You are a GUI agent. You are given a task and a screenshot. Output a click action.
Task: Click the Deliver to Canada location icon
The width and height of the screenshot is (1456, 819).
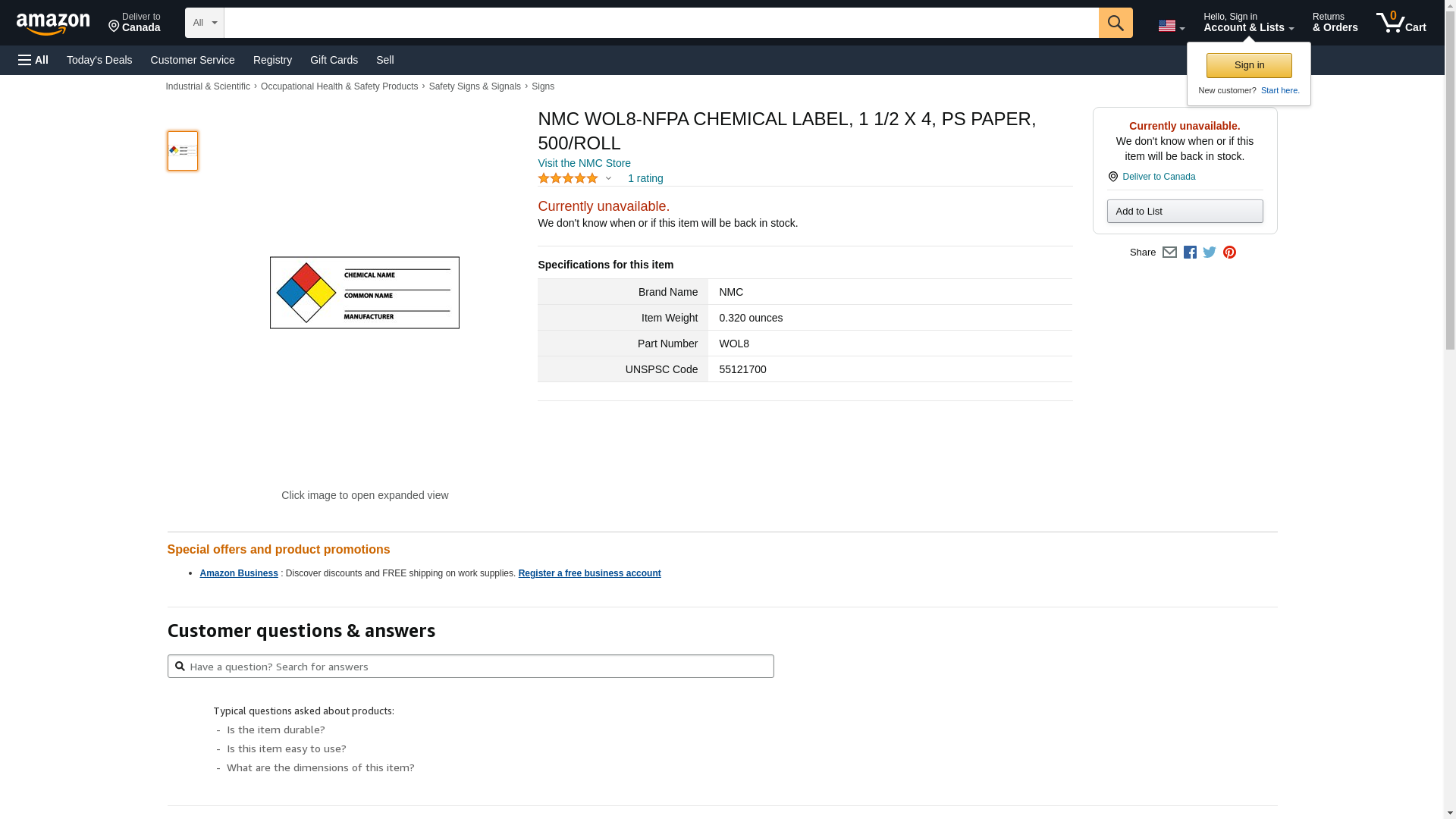1113,177
